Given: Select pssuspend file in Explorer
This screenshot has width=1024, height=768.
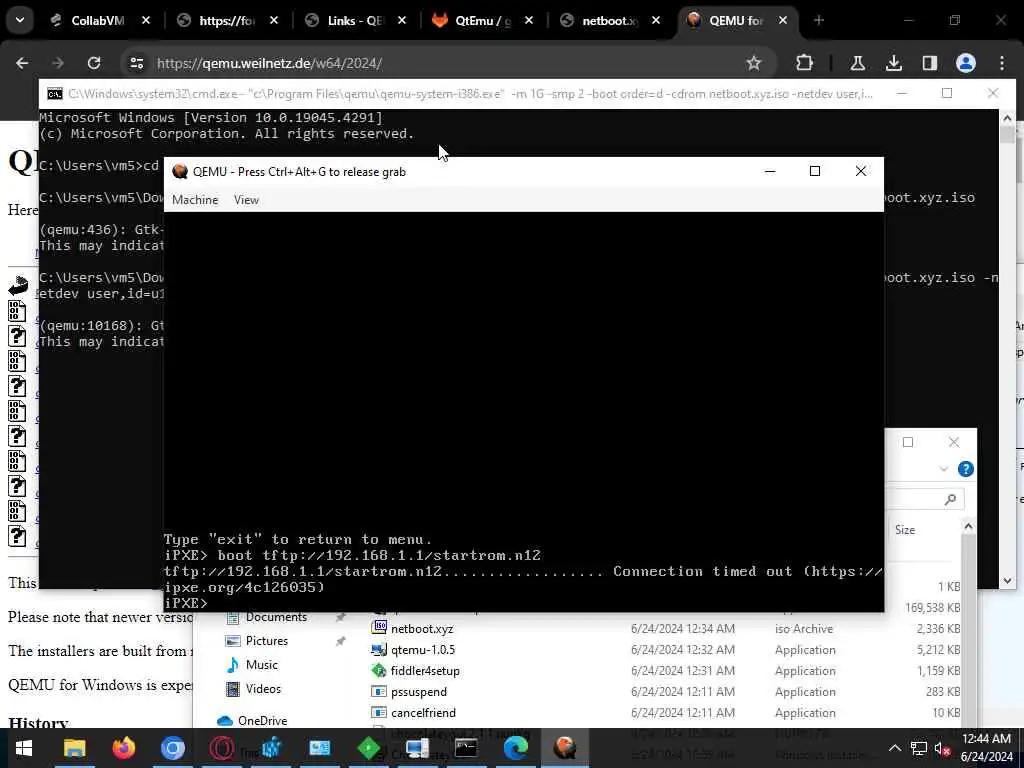Looking at the screenshot, I should 419,692.
